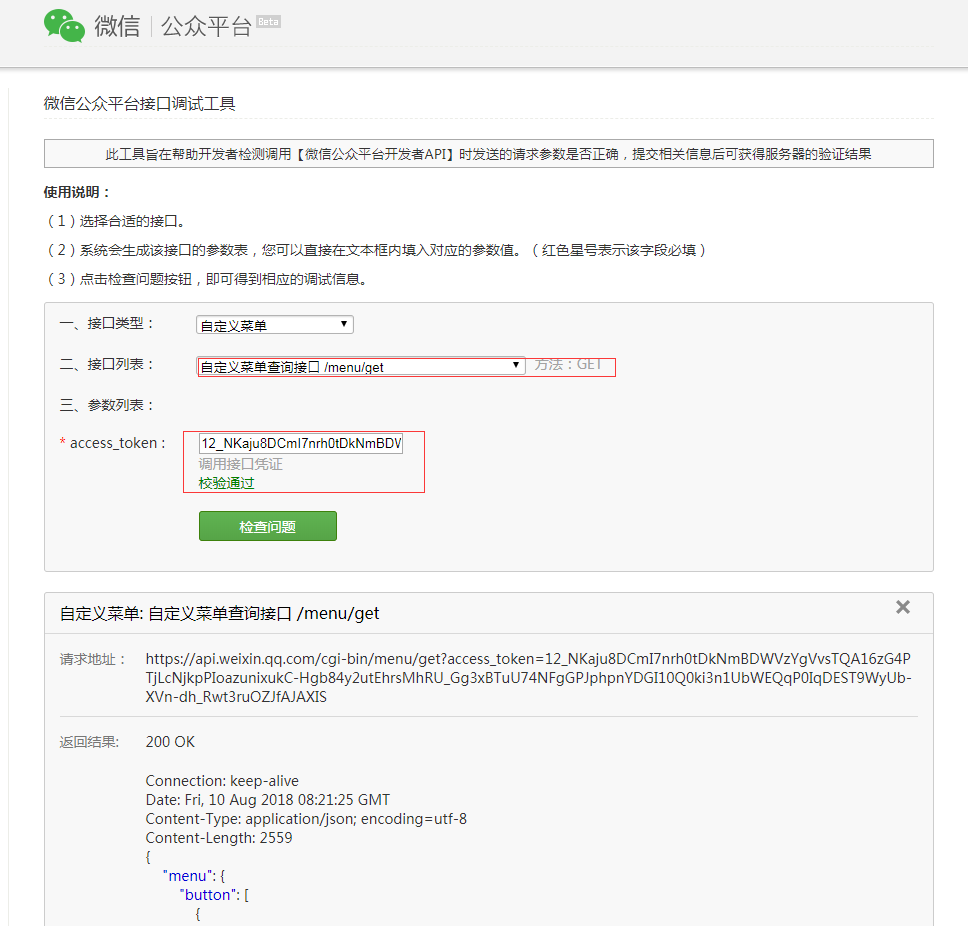Viewport: 968px width, 926px height.
Task: Click instruction step (2) about 参数表
Action: click(377, 250)
